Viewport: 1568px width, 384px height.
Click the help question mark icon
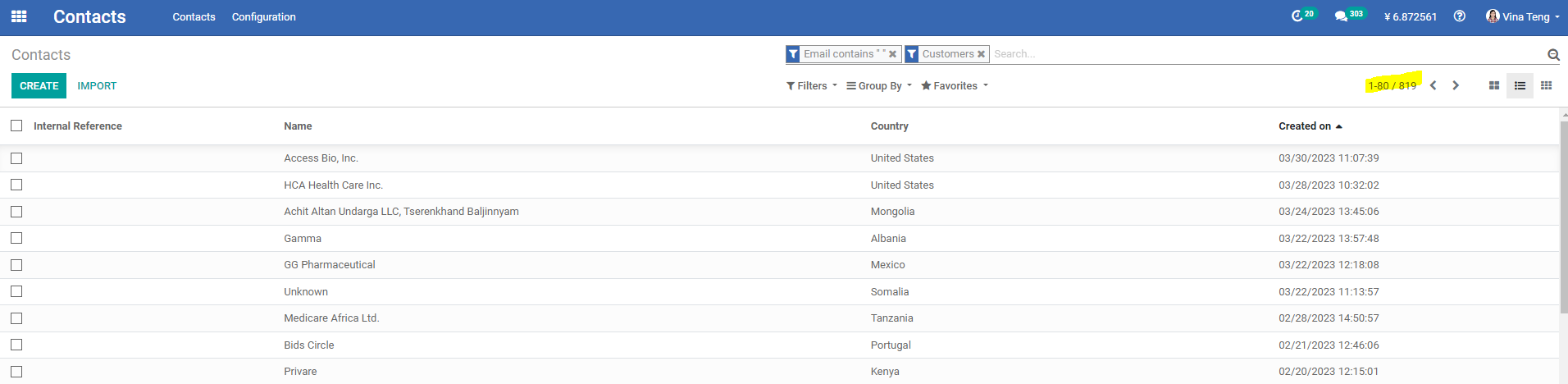click(x=1460, y=16)
